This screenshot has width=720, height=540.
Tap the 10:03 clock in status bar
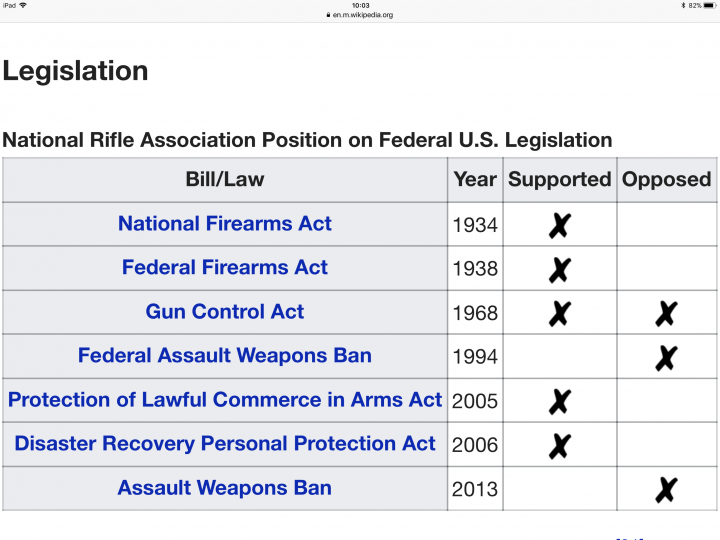pyautogui.click(x=360, y=5)
